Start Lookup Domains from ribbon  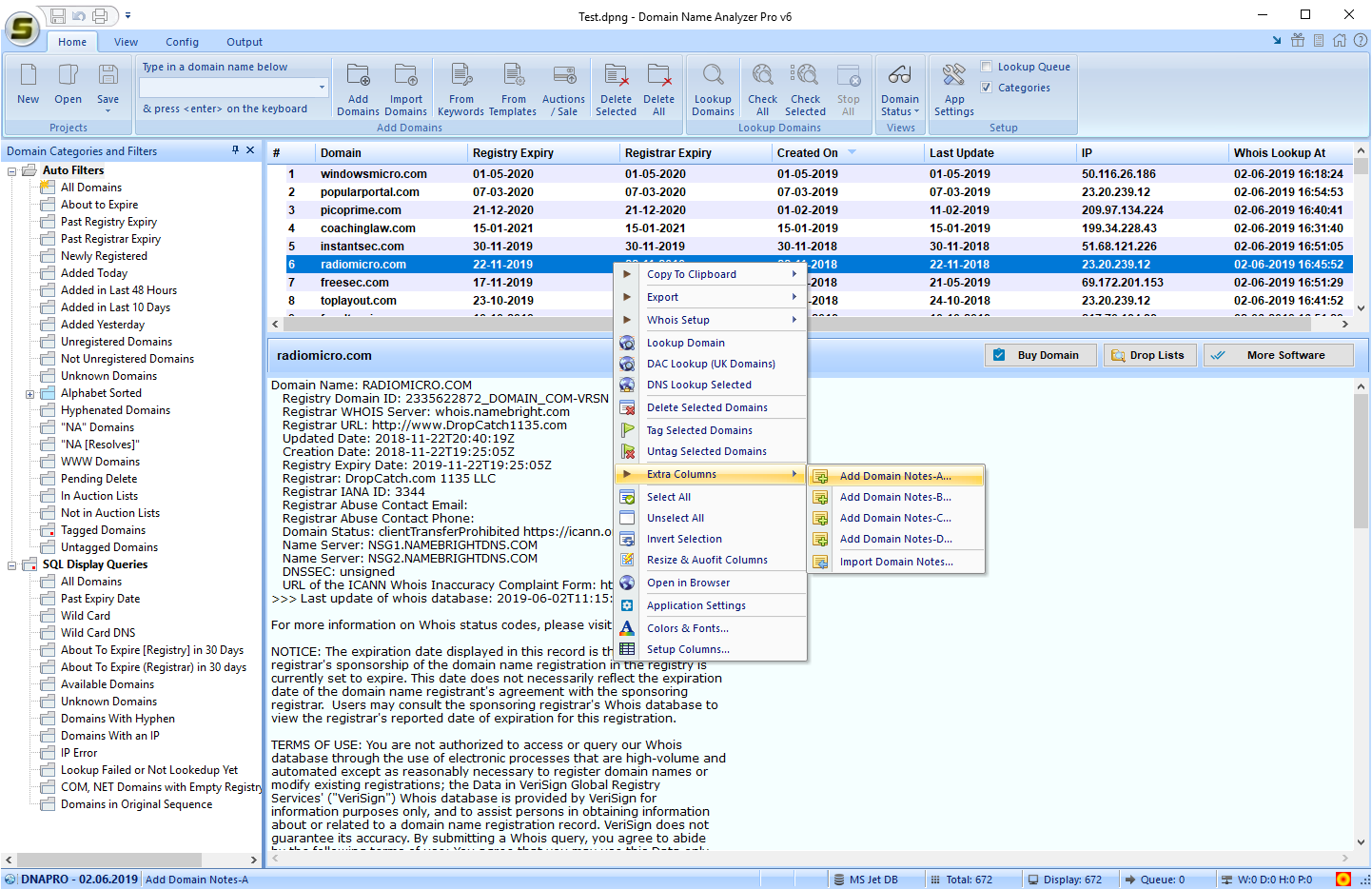click(x=714, y=90)
